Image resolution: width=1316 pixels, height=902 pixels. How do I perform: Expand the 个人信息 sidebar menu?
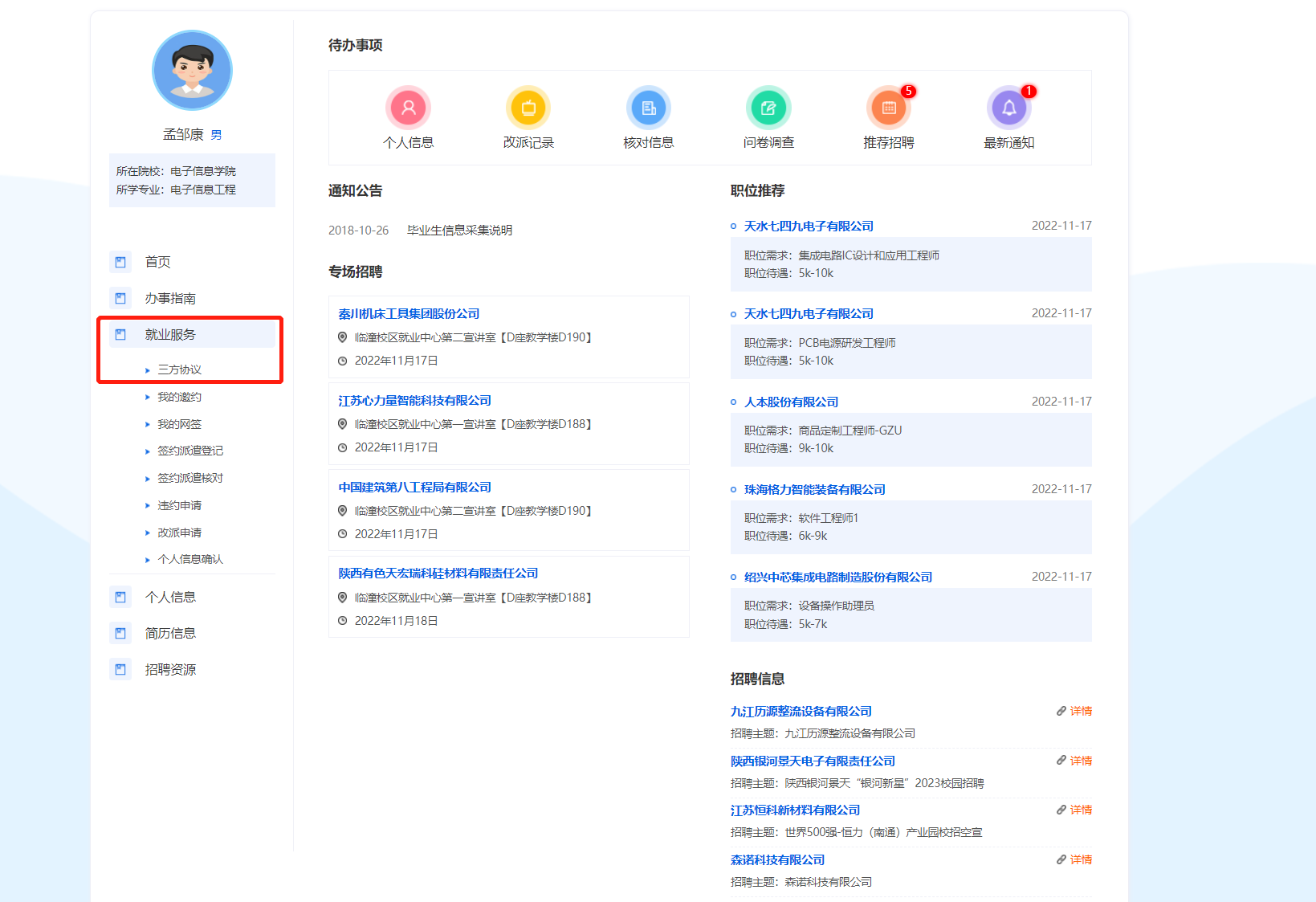(x=170, y=597)
